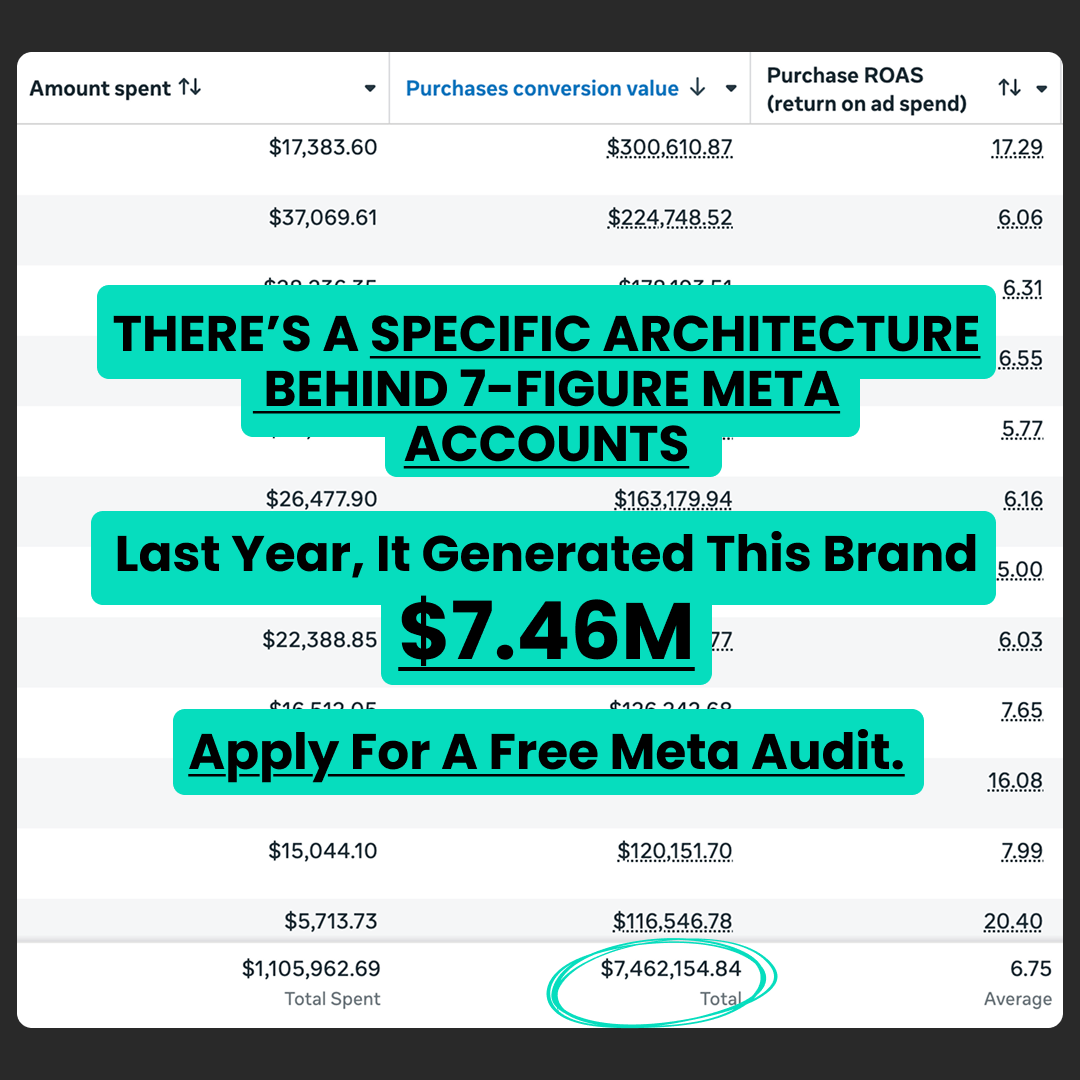Click Purchases conversion value column header
The width and height of the screenshot is (1080, 1080).
[542, 88]
